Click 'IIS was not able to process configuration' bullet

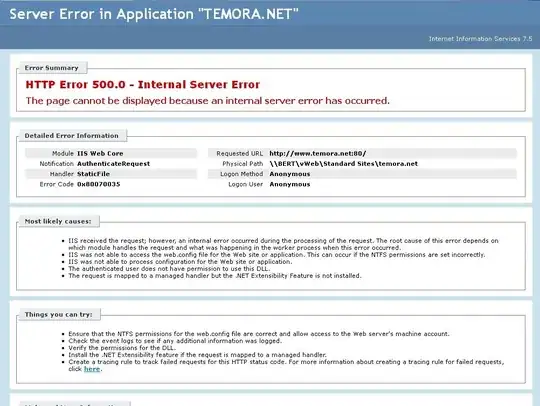(180, 262)
